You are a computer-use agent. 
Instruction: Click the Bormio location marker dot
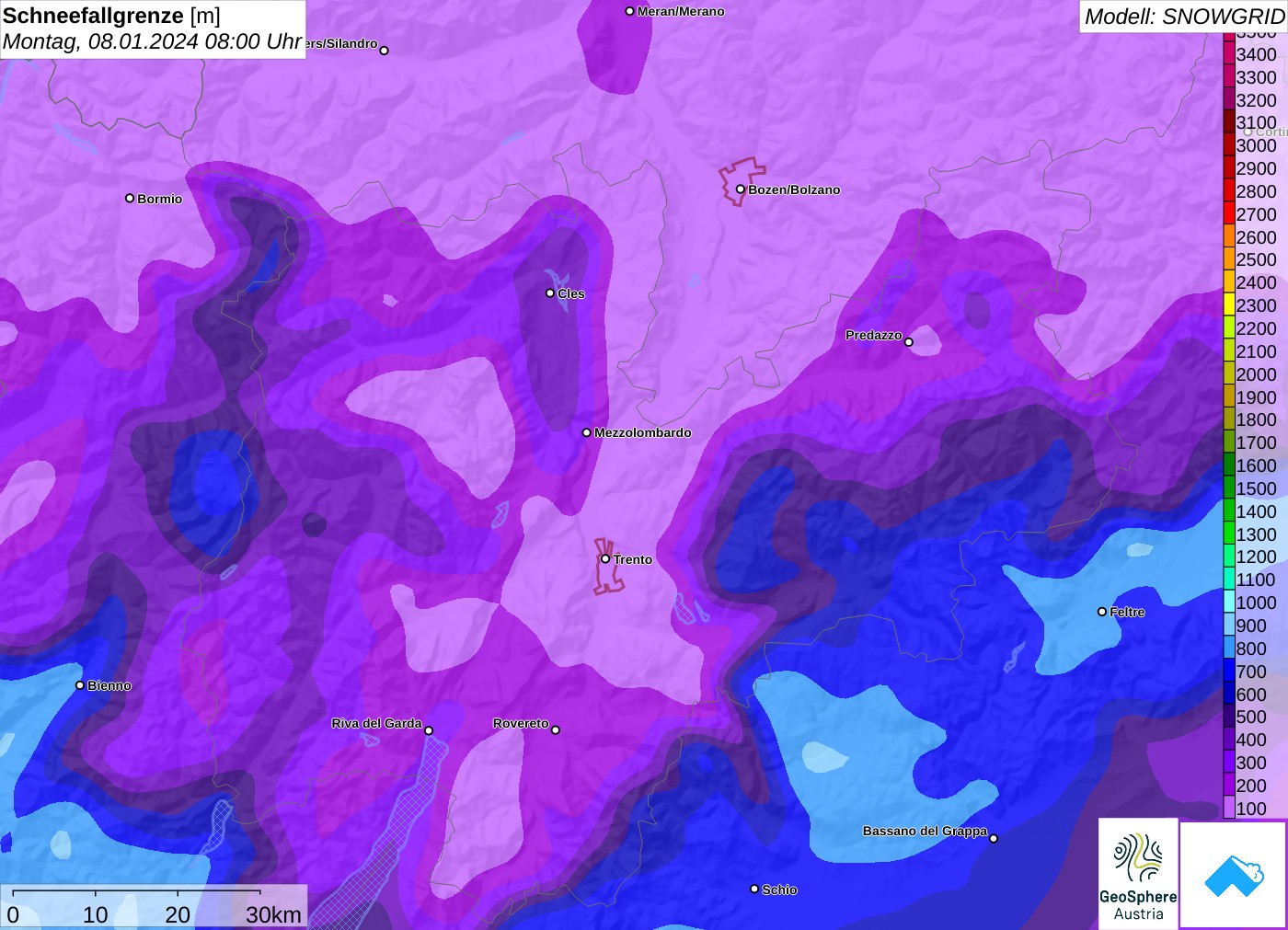(130, 198)
